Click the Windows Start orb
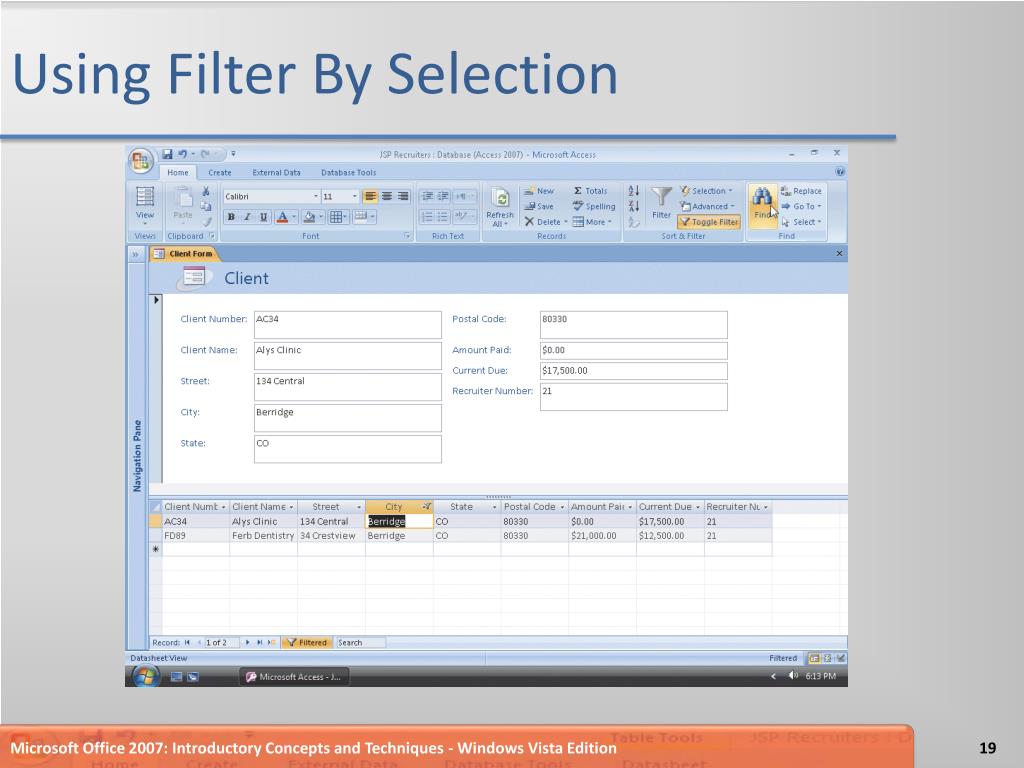Viewport: 1024px width, 768px height. click(145, 677)
